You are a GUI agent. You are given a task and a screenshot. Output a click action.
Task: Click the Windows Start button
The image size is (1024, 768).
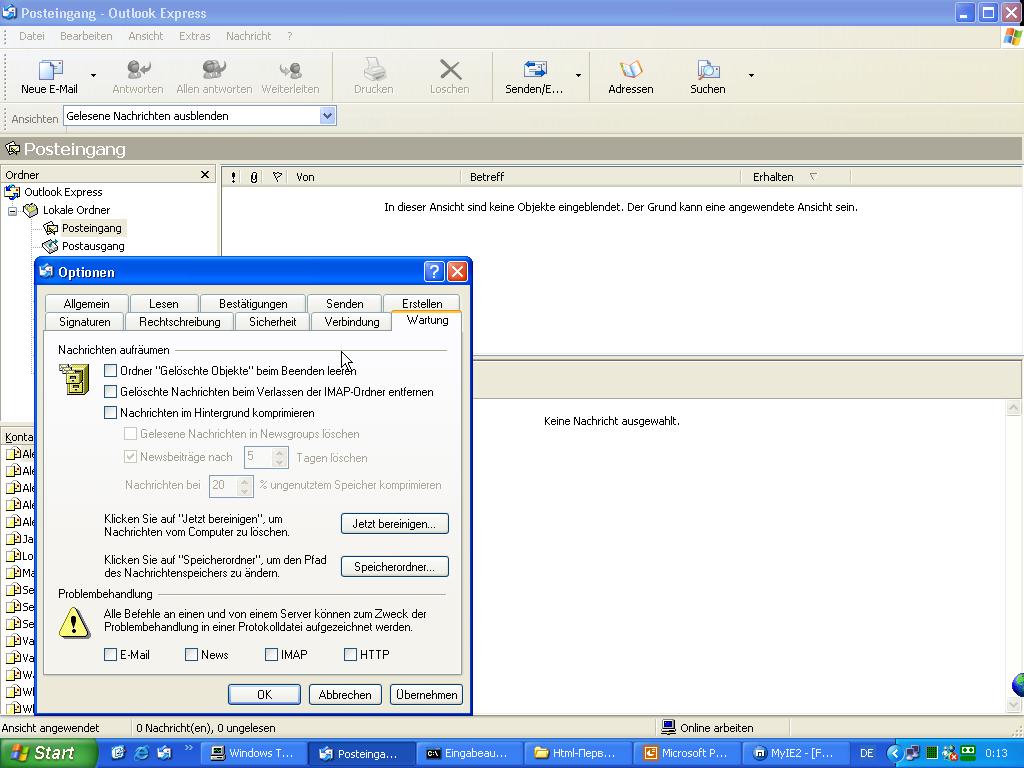pyautogui.click(x=47, y=753)
